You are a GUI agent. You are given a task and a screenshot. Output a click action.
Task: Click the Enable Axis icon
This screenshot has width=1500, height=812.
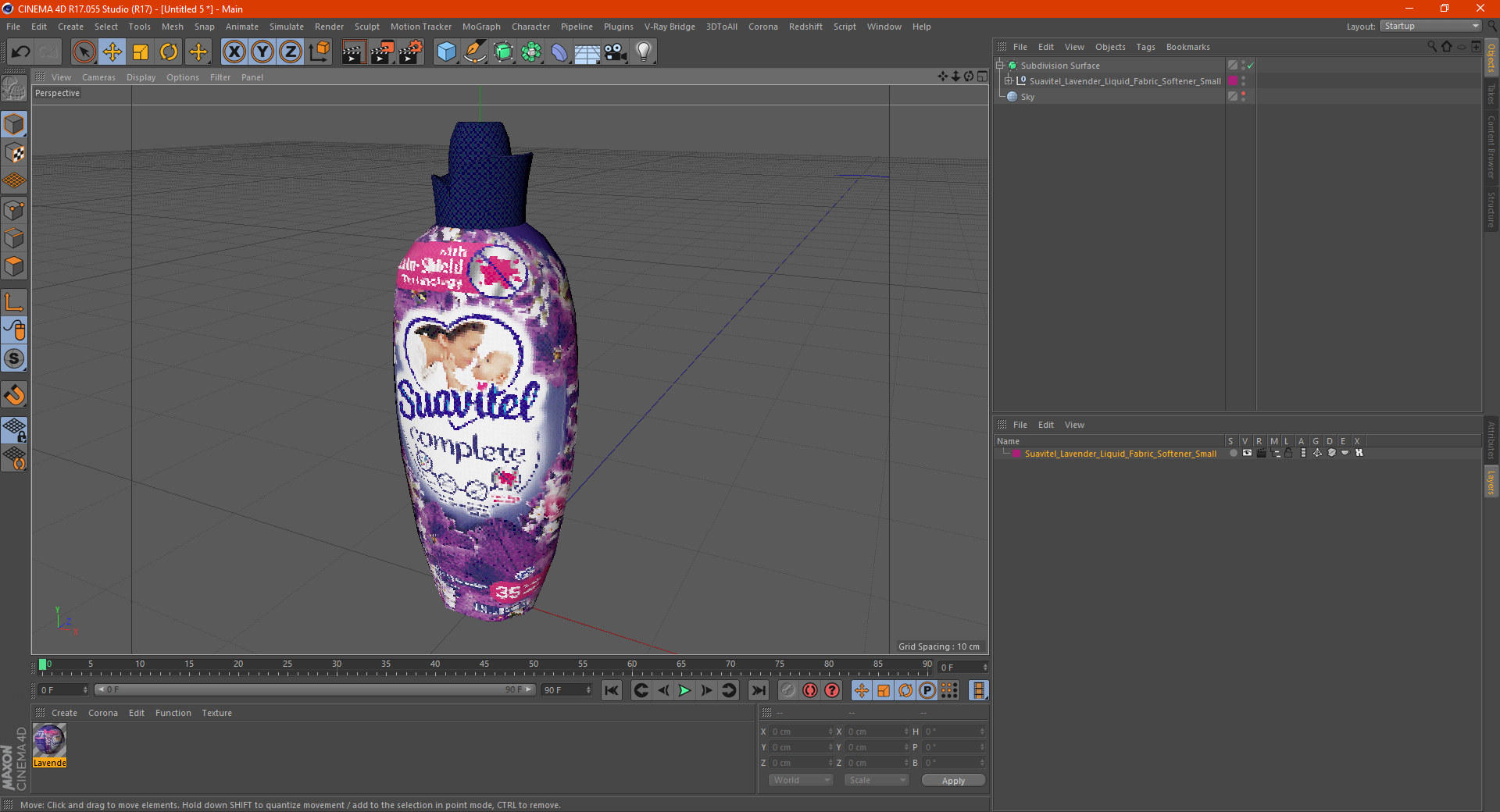coord(14,302)
